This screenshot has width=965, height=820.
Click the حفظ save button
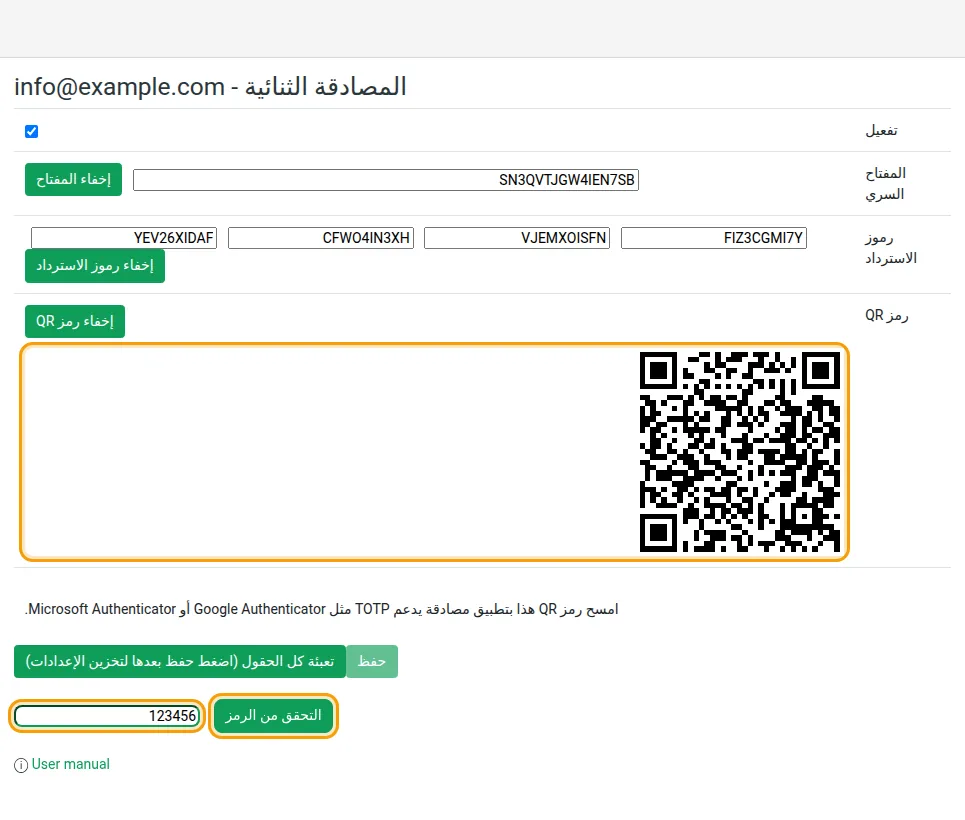point(372,661)
